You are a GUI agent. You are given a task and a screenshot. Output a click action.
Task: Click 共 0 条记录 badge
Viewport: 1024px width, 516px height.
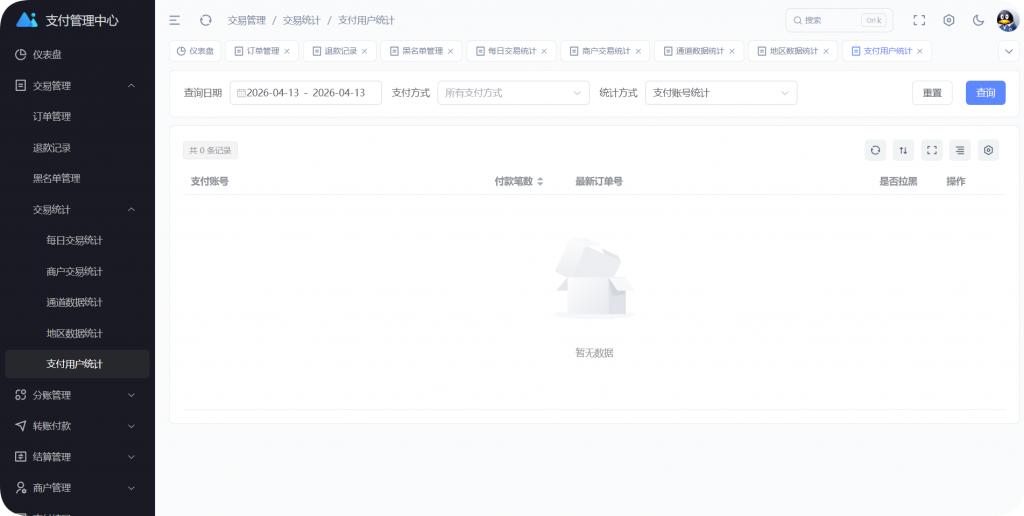pos(210,151)
